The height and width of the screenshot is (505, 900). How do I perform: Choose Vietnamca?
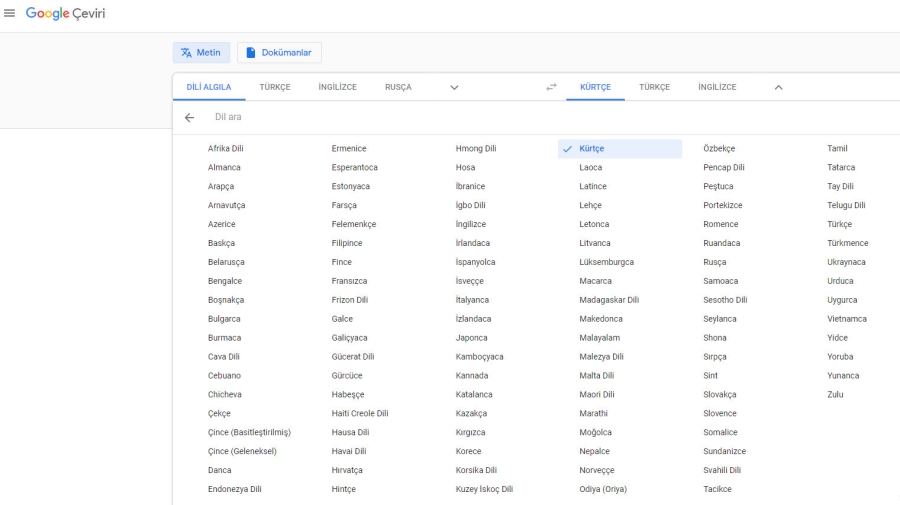click(847, 319)
